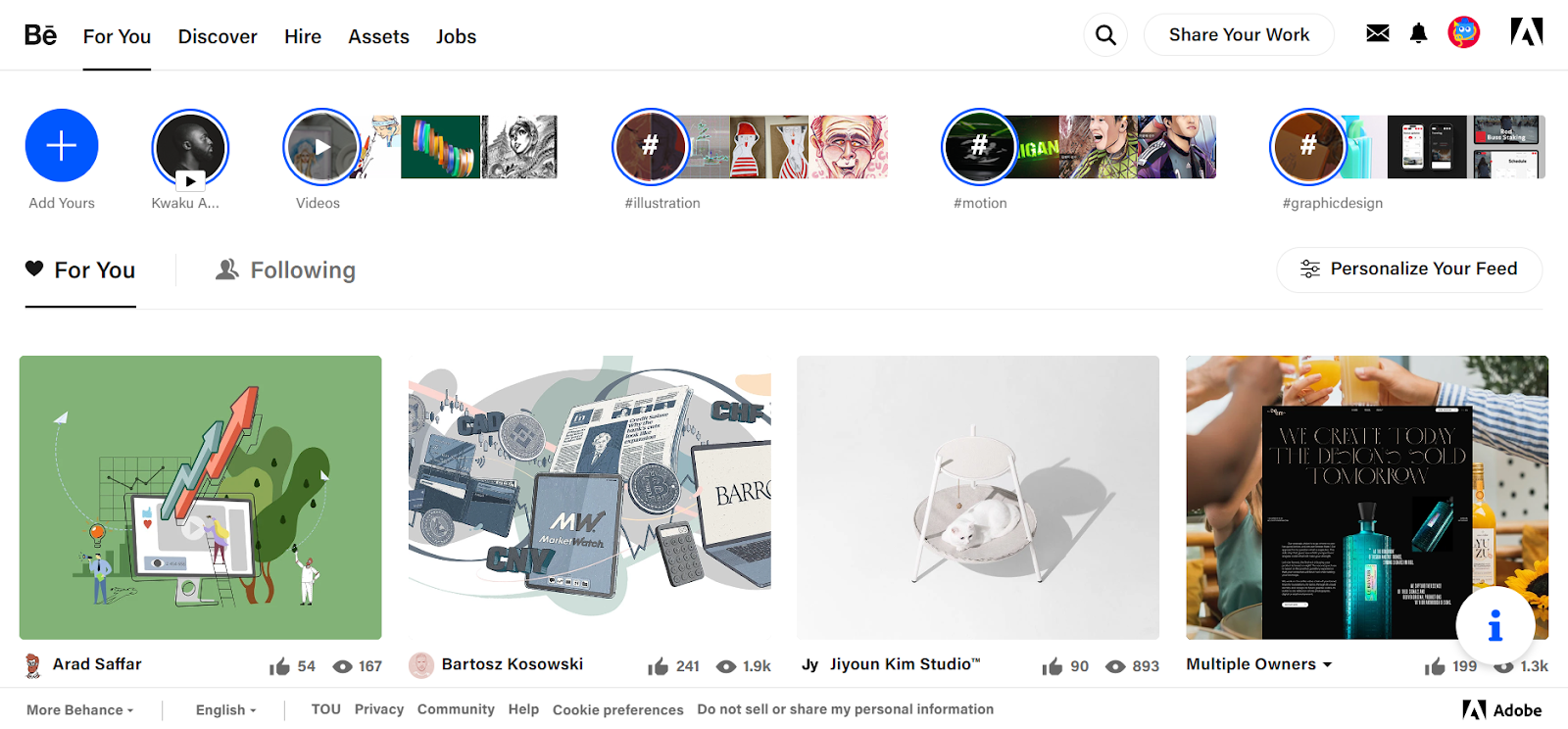Screen dimensions: 1568x729
Task: Open TOU footer link
Action: (326, 709)
